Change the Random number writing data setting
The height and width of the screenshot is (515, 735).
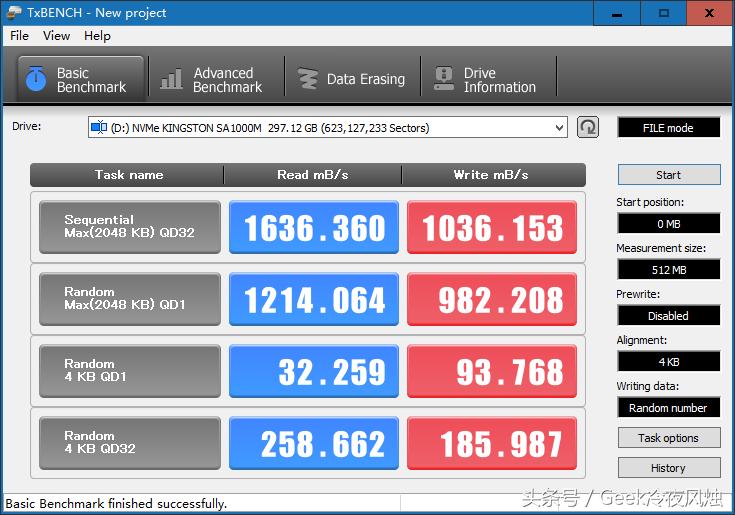668,408
